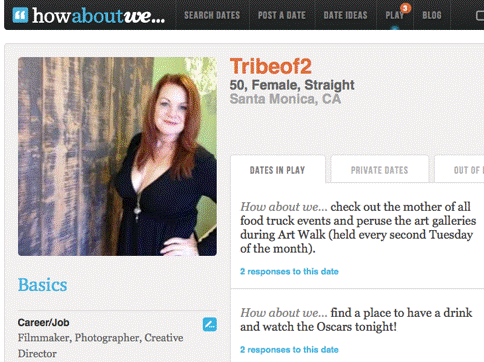Go to Post a Date
This screenshot has width=484, height=362.
[x=282, y=15]
